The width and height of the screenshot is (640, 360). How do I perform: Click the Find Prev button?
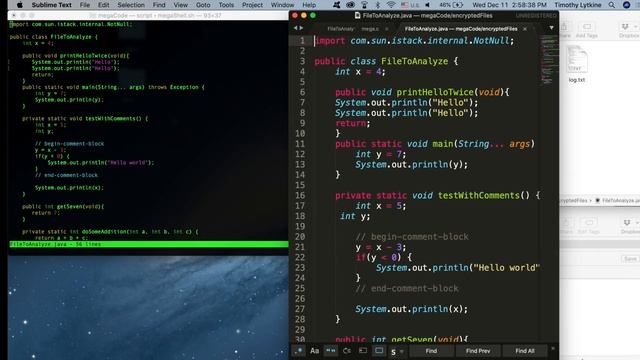[478, 351]
